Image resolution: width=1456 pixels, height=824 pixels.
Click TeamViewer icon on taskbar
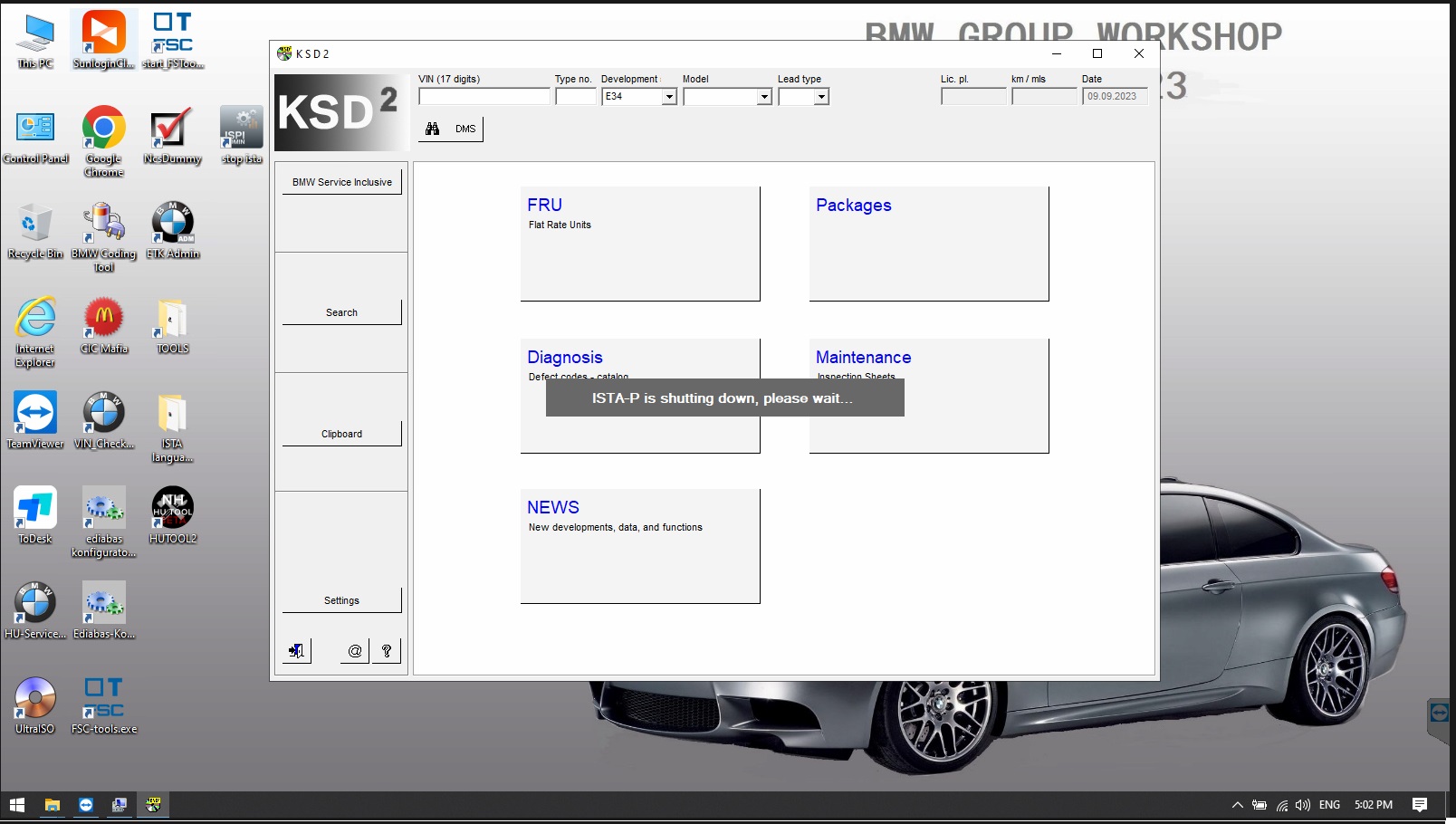tap(86, 805)
